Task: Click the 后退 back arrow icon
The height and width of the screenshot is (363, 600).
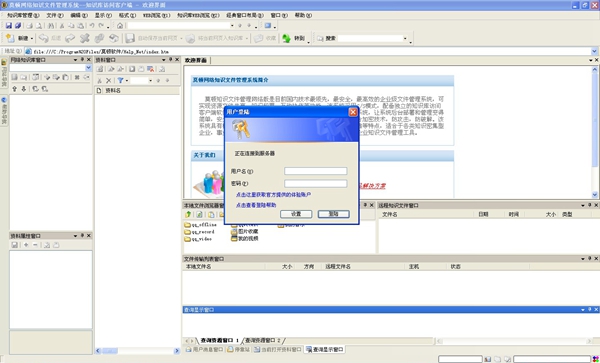Action: 44,38
